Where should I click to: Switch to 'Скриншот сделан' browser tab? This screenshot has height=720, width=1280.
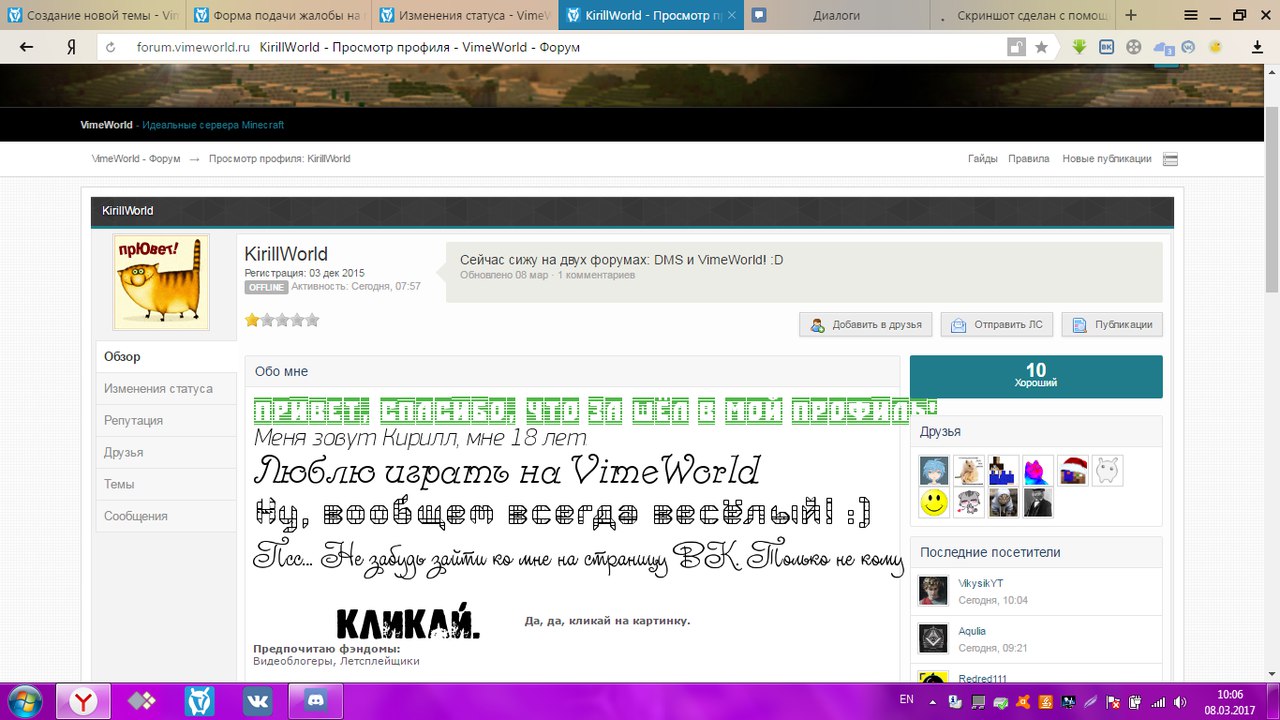tap(1022, 15)
